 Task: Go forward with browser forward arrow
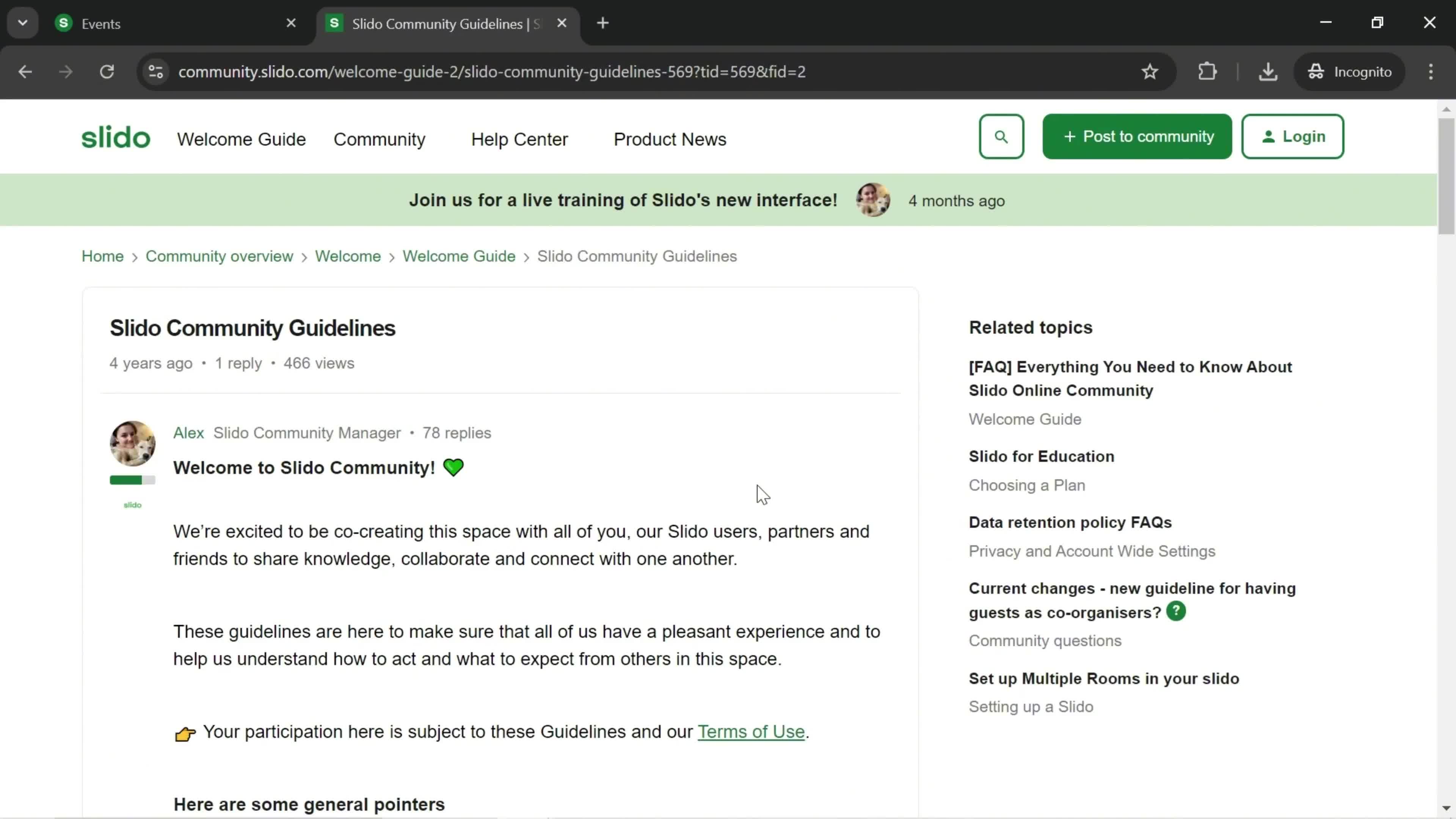click(66, 72)
